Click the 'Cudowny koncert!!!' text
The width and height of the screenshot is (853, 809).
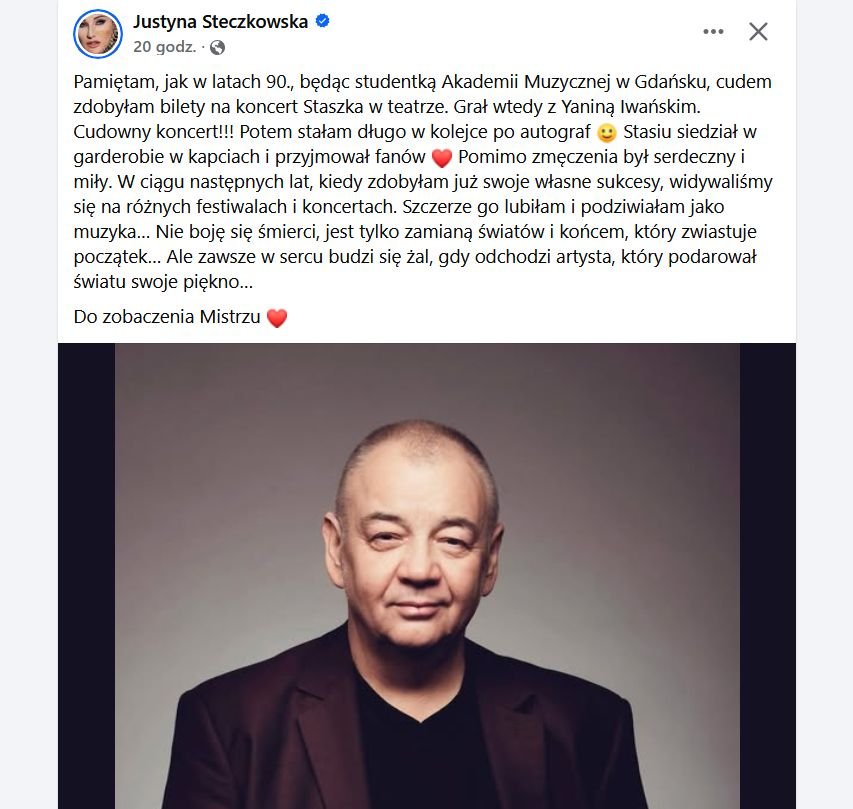click(x=153, y=132)
